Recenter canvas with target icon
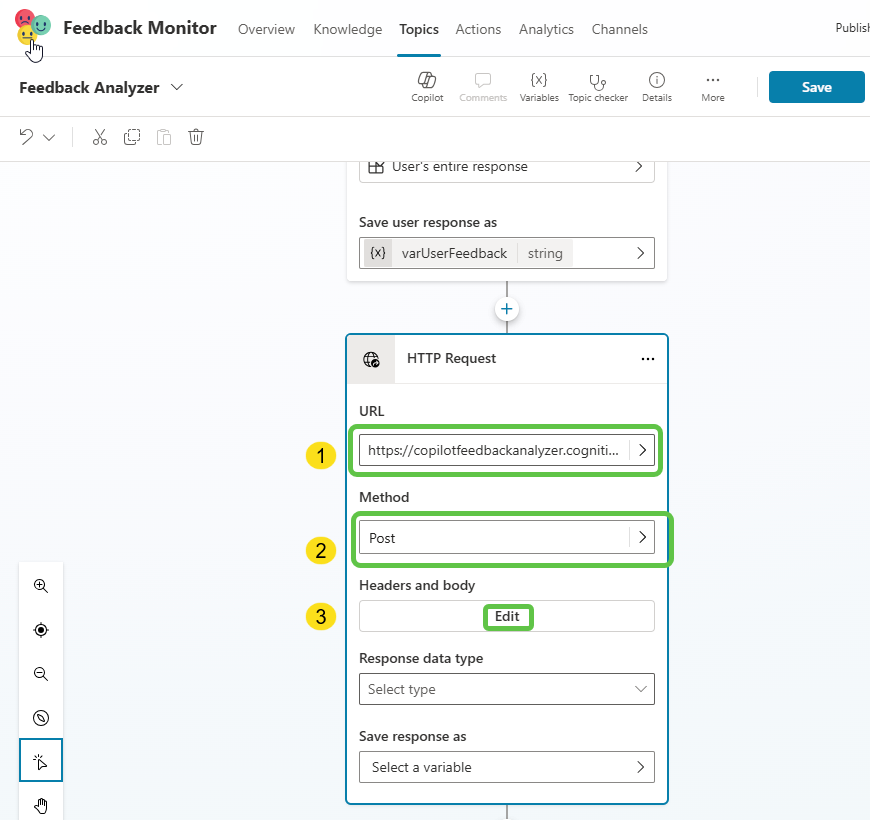The width and height of the screenshot is (870, 820). 41,630
